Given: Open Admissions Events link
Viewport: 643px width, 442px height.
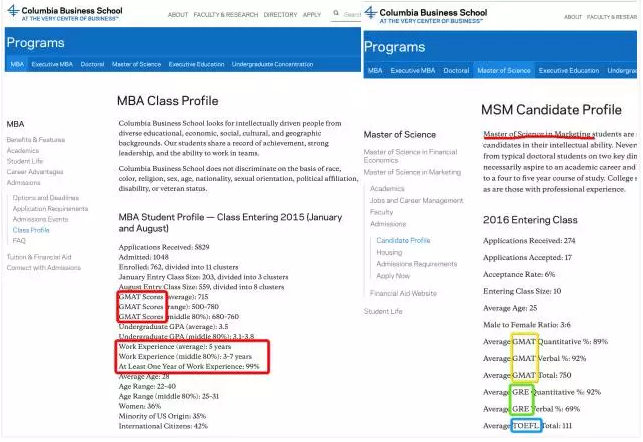Looking at the screenshot, I should coord(40,219).
